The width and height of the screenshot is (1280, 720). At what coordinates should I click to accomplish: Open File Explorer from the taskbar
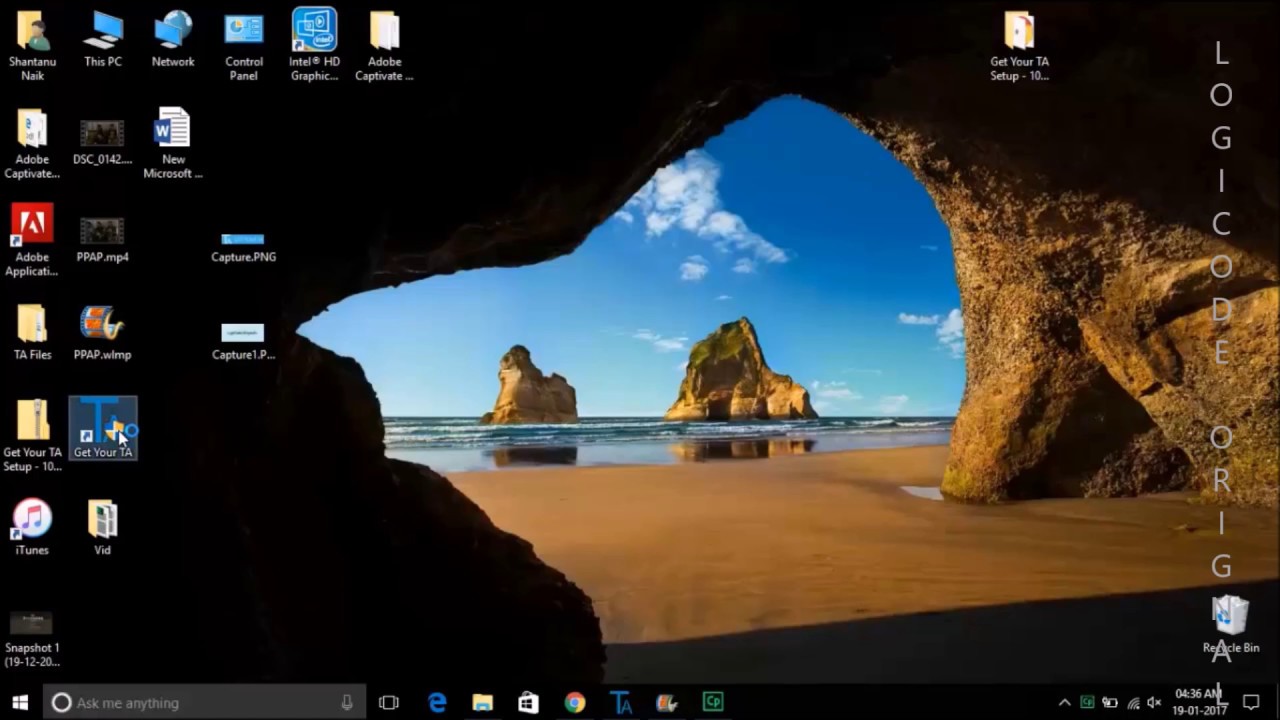coord(483,702)
